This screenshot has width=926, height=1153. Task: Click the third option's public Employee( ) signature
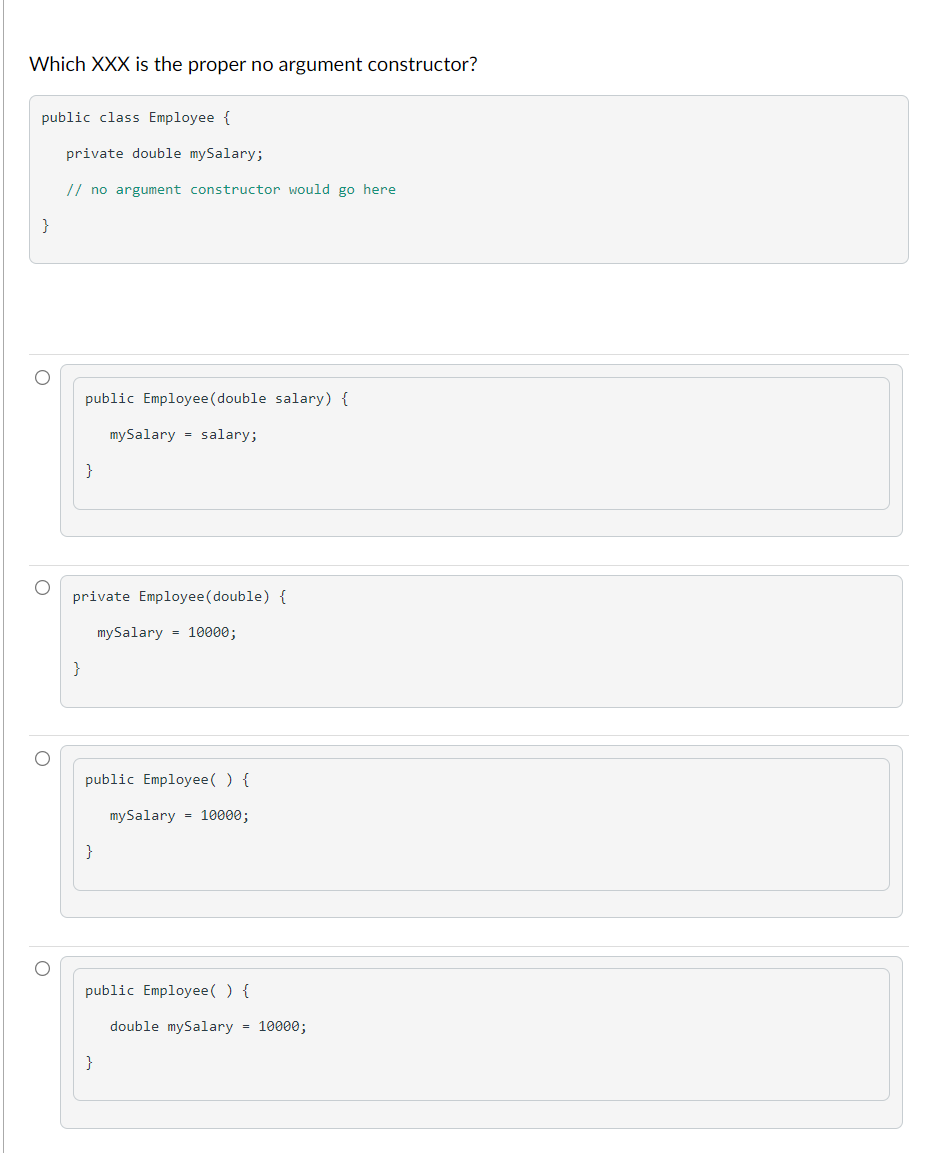pos(166,779)
